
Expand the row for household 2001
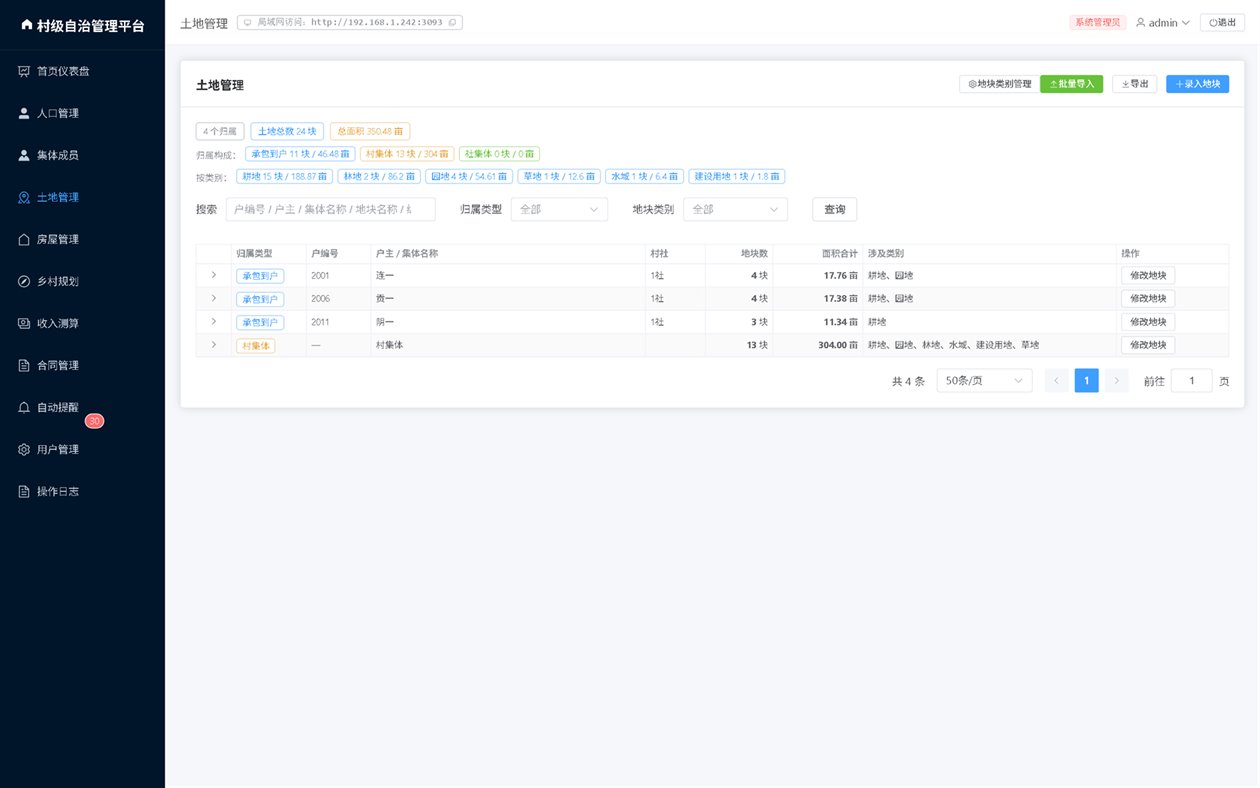point(213,275)
